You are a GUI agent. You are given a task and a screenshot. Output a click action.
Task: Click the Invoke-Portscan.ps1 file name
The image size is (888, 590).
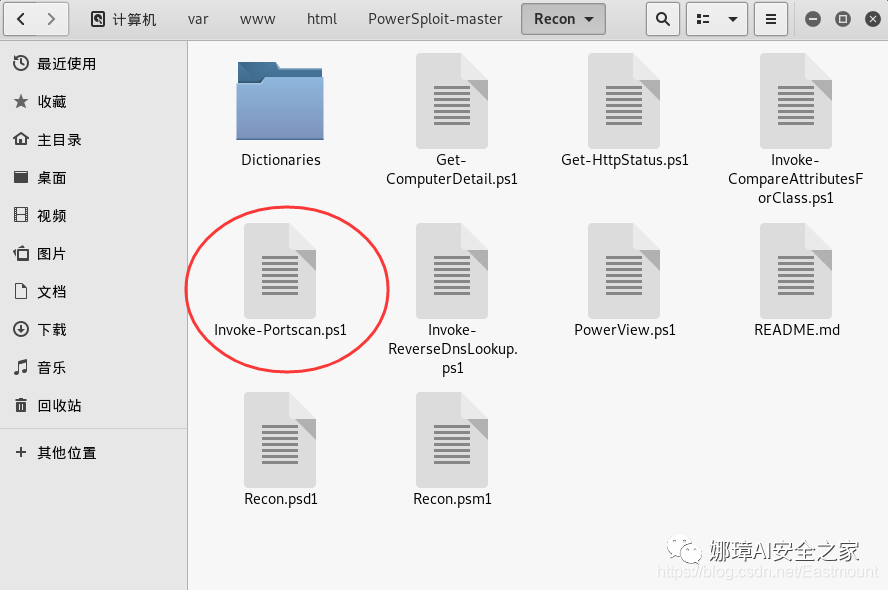[x=280, y=330]
